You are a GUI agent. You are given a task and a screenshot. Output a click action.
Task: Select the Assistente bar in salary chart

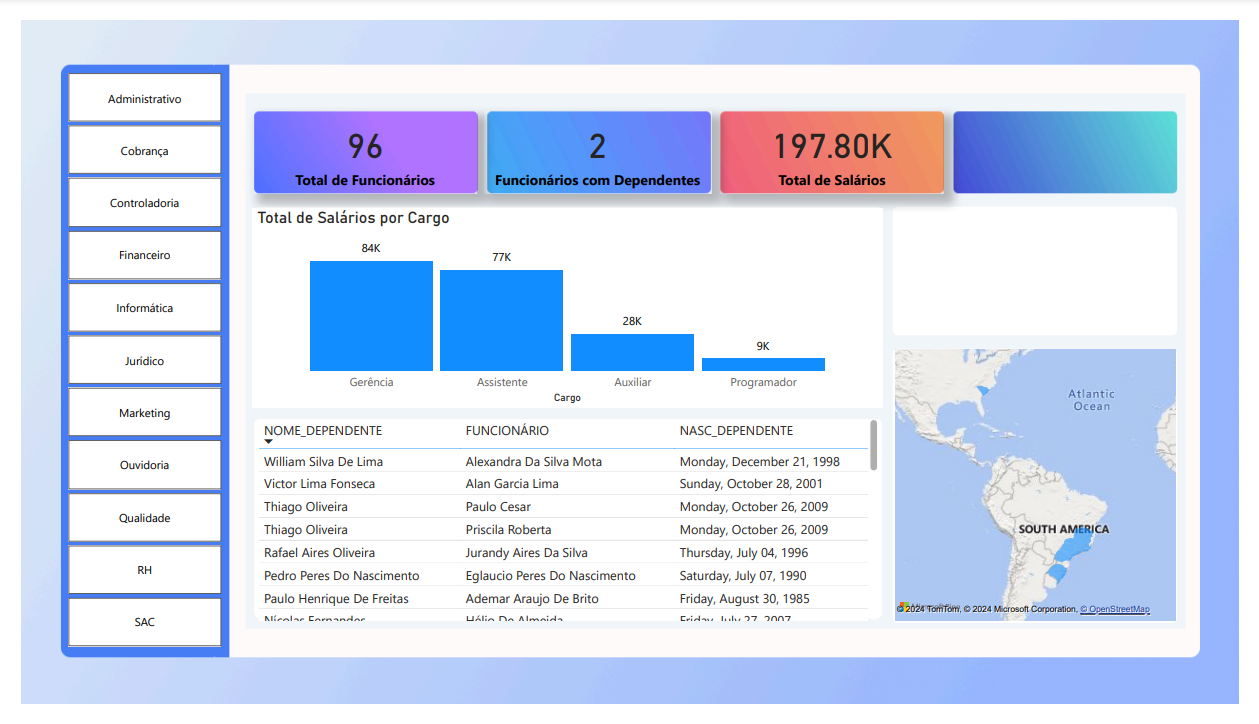(x=501, y=321)
